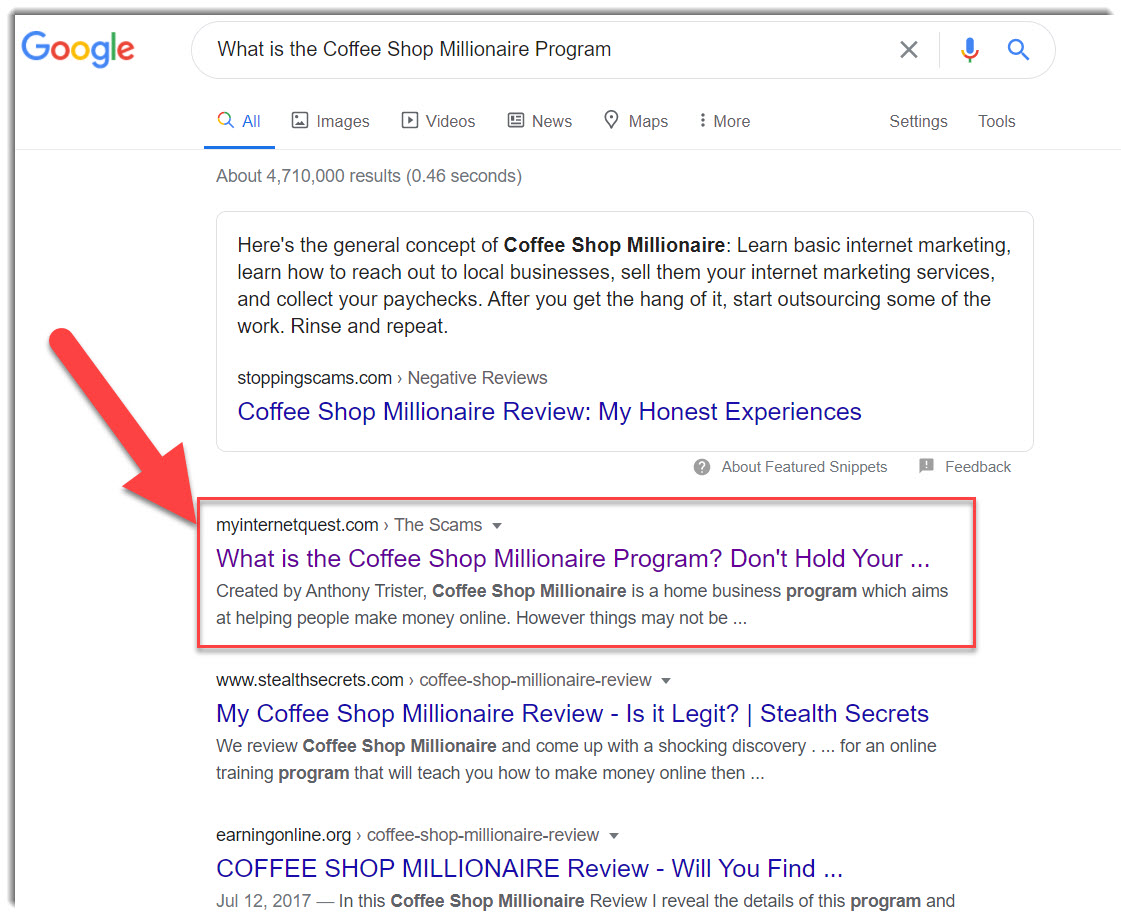The height and width of the screenshot is (915, 1121).
Task: Open Coffee Shop Millionaire Review: My Honest Experiences link
Action: [x=549, y=412]
